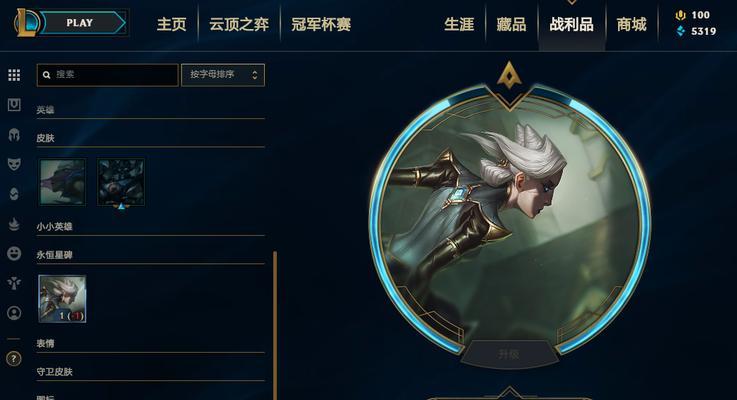Screen dimensions: 737x400
Task: Expand the 表情 section
Action: coord(150,344)
